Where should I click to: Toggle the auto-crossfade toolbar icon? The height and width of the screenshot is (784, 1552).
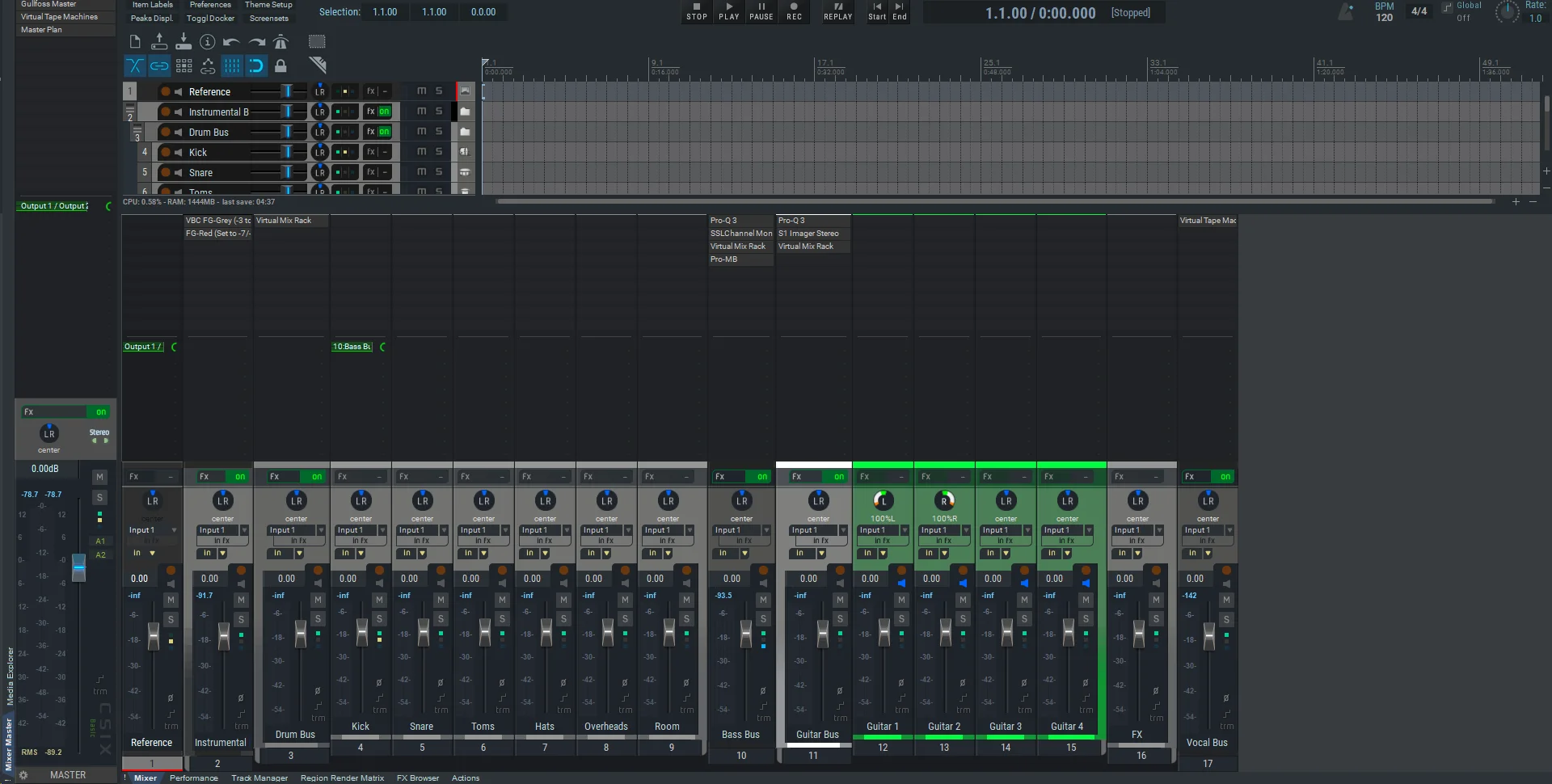tap(135, 65)
